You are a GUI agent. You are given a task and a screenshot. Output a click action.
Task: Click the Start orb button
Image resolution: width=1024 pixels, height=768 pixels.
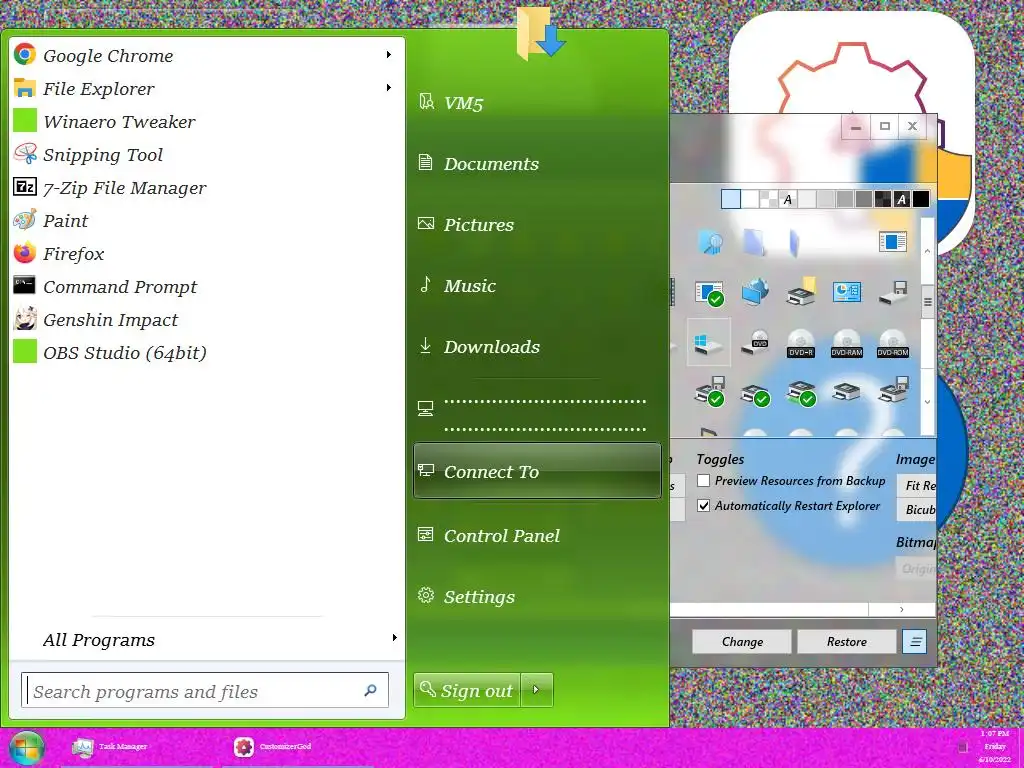(26, 748)
